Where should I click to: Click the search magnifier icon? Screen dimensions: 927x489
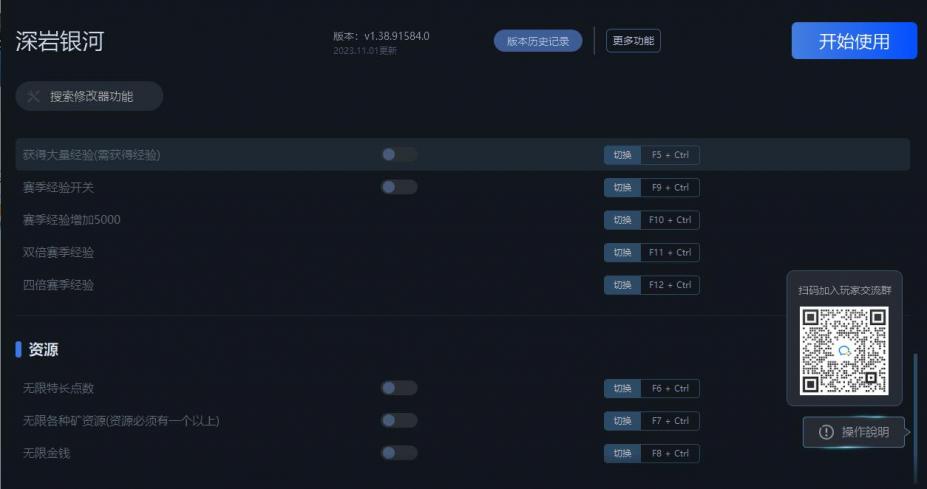pos(34,96)
